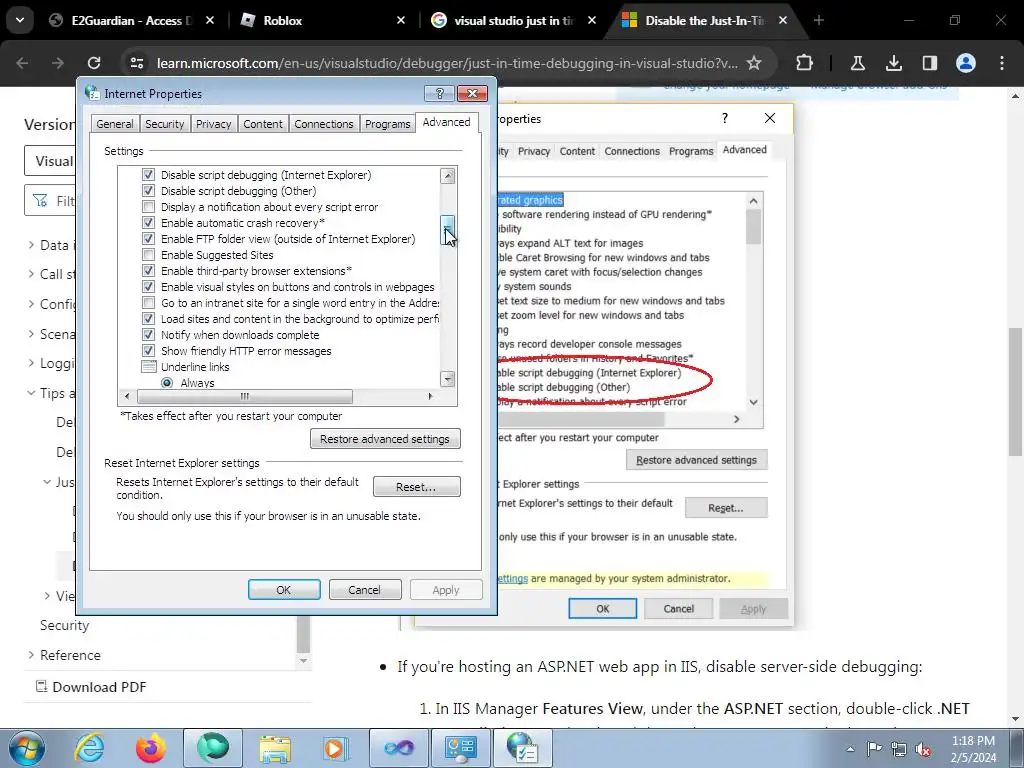Screen dimensions: 1024x768
Task: Select the Always radio under Underline links
Action: pos(167,383)
